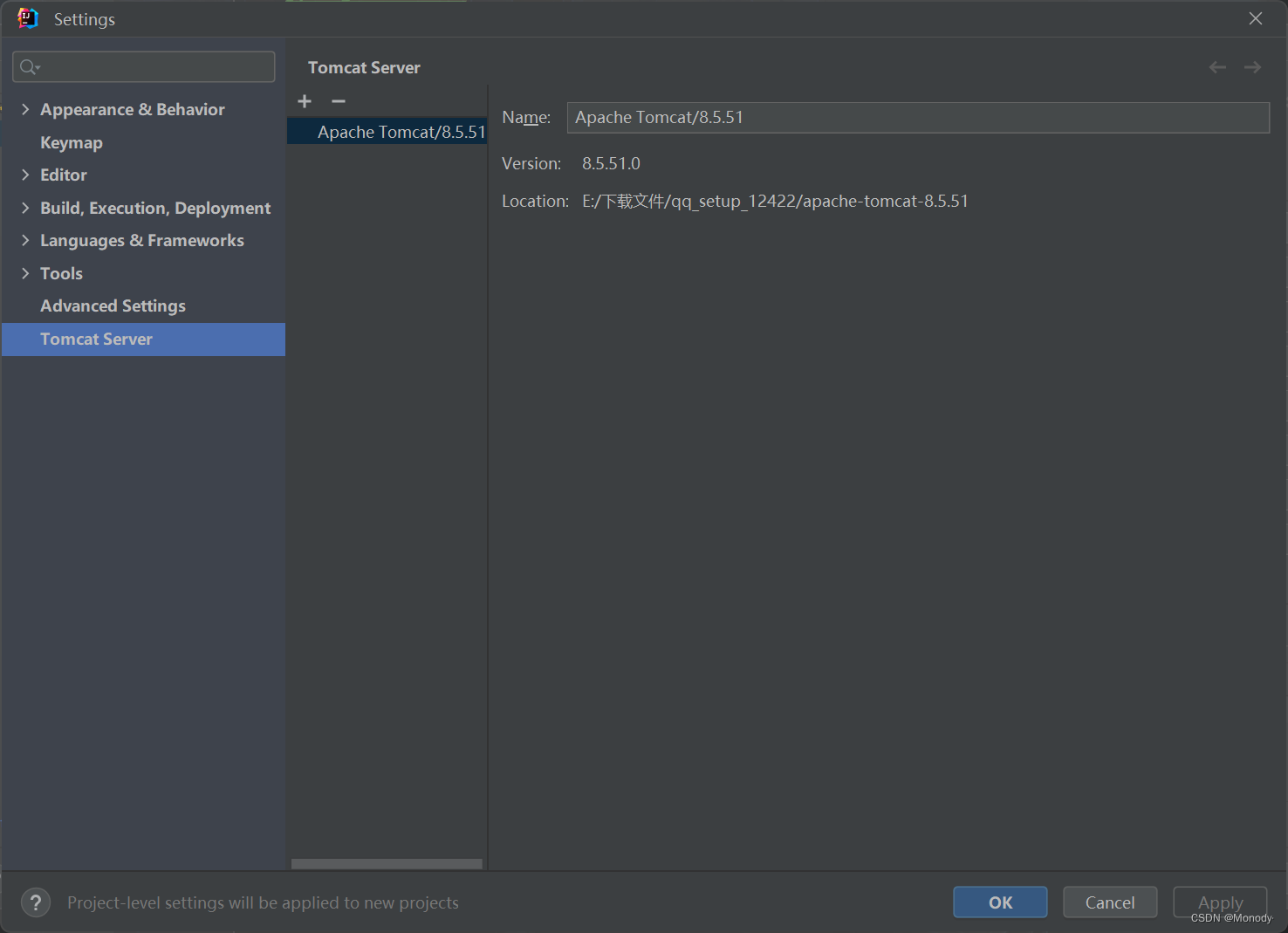The height and width of the screenshot is (933, 1288).
Task: Click the IntelliJ logo in title bar
Action: coord(28,18)
